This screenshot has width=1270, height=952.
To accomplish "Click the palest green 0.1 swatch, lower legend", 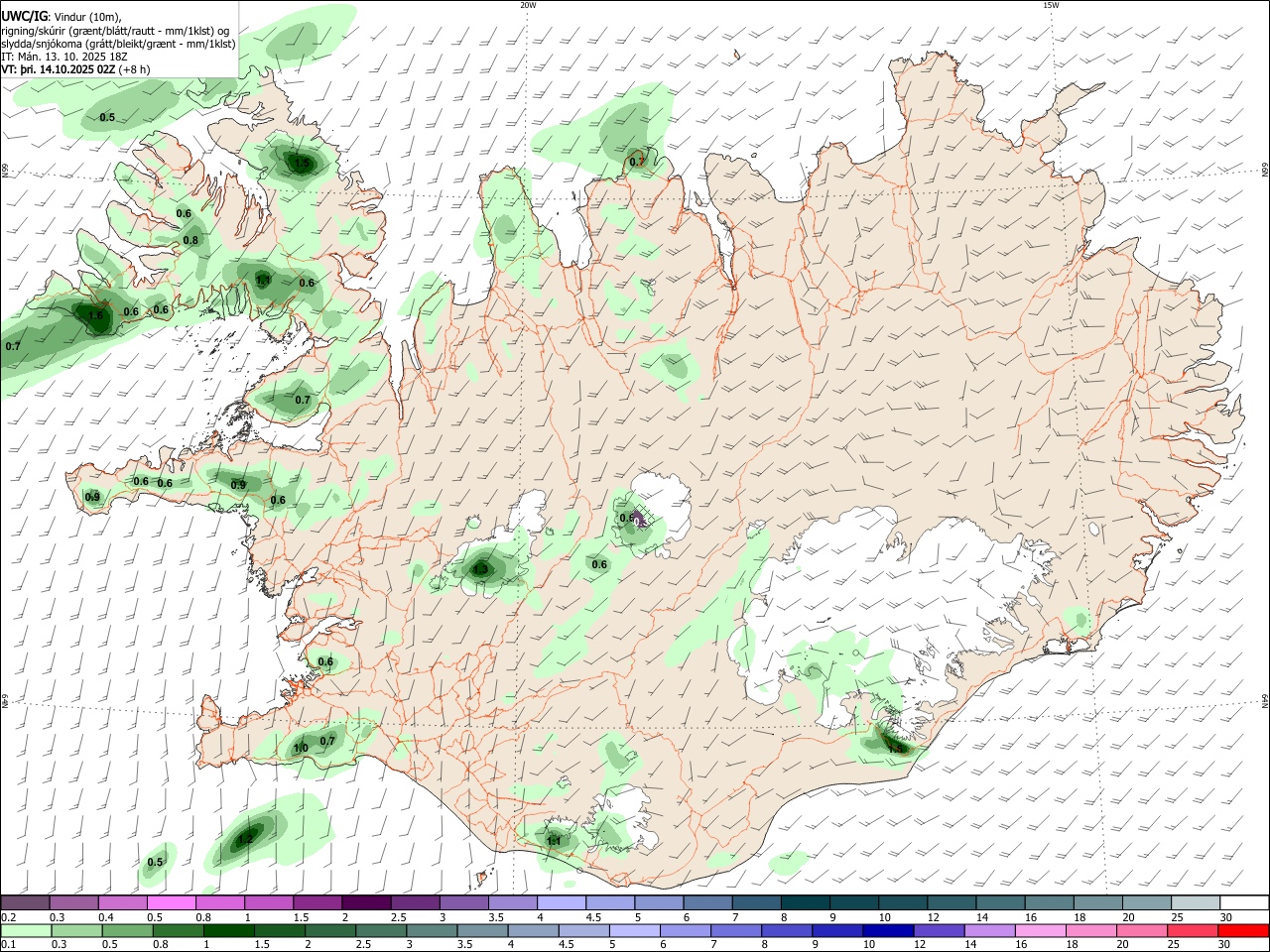I will (x=26, y=930).
